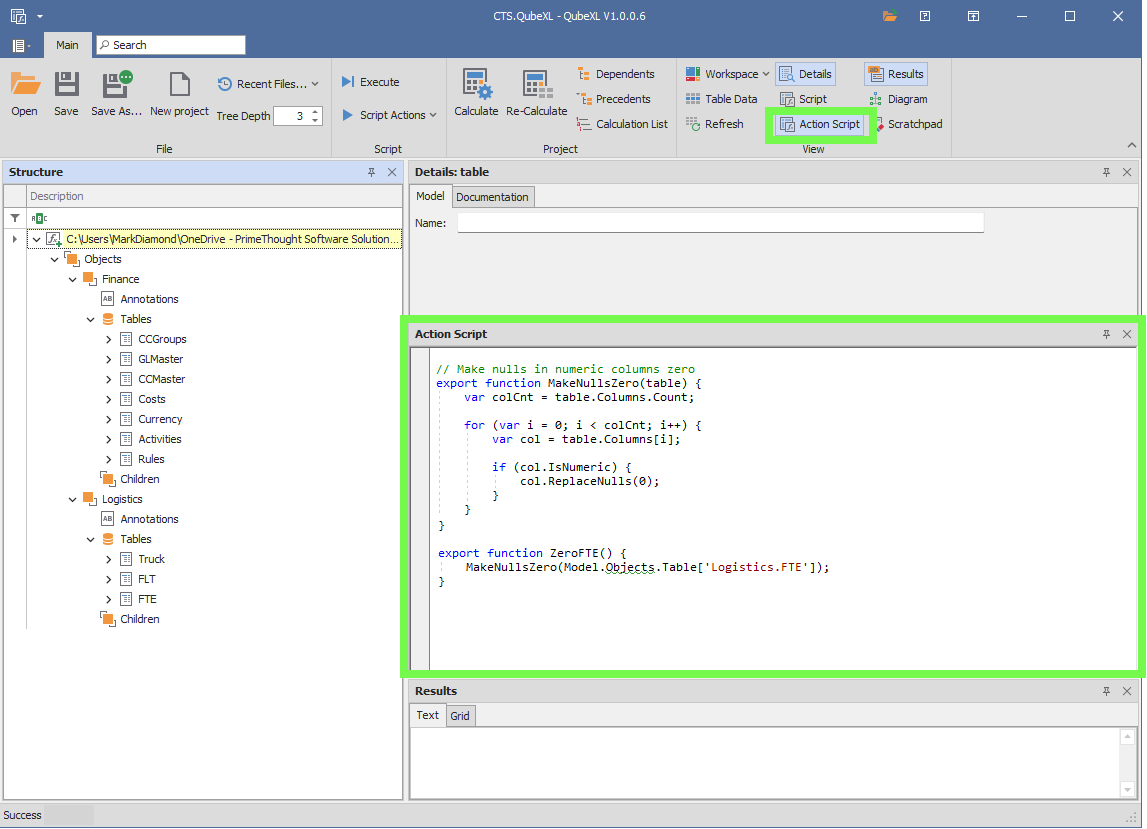The height and width of the screenshot is (829, 1147).
Task: Click the Execute script button
Action: point(370,82)
